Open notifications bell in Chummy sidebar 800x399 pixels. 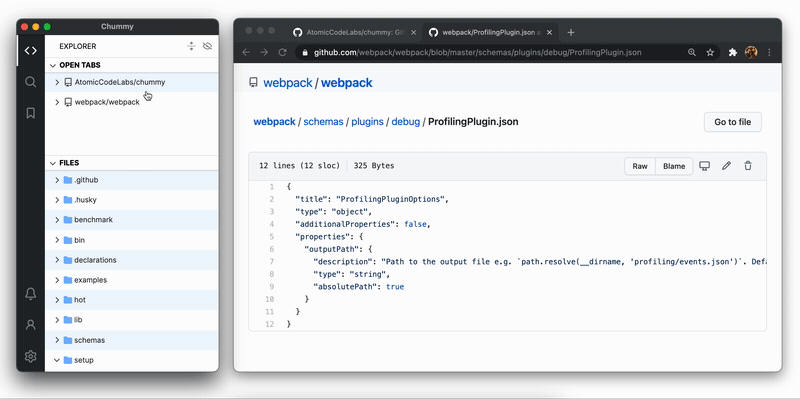pos(31,293)
